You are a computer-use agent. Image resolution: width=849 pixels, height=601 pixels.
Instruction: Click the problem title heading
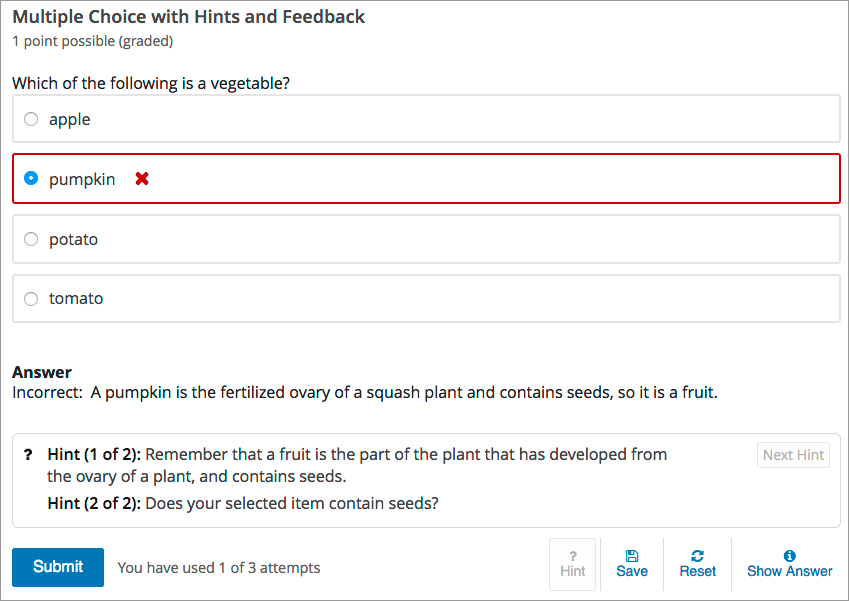(x=188, y=17)
